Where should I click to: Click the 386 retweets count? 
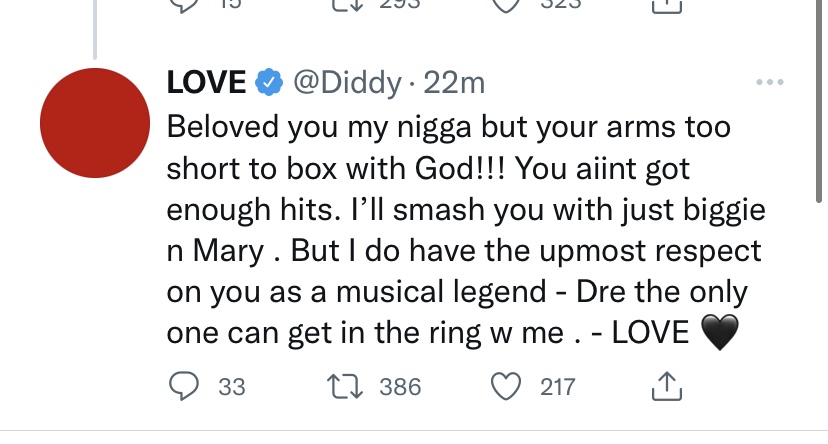click(400, 387)
